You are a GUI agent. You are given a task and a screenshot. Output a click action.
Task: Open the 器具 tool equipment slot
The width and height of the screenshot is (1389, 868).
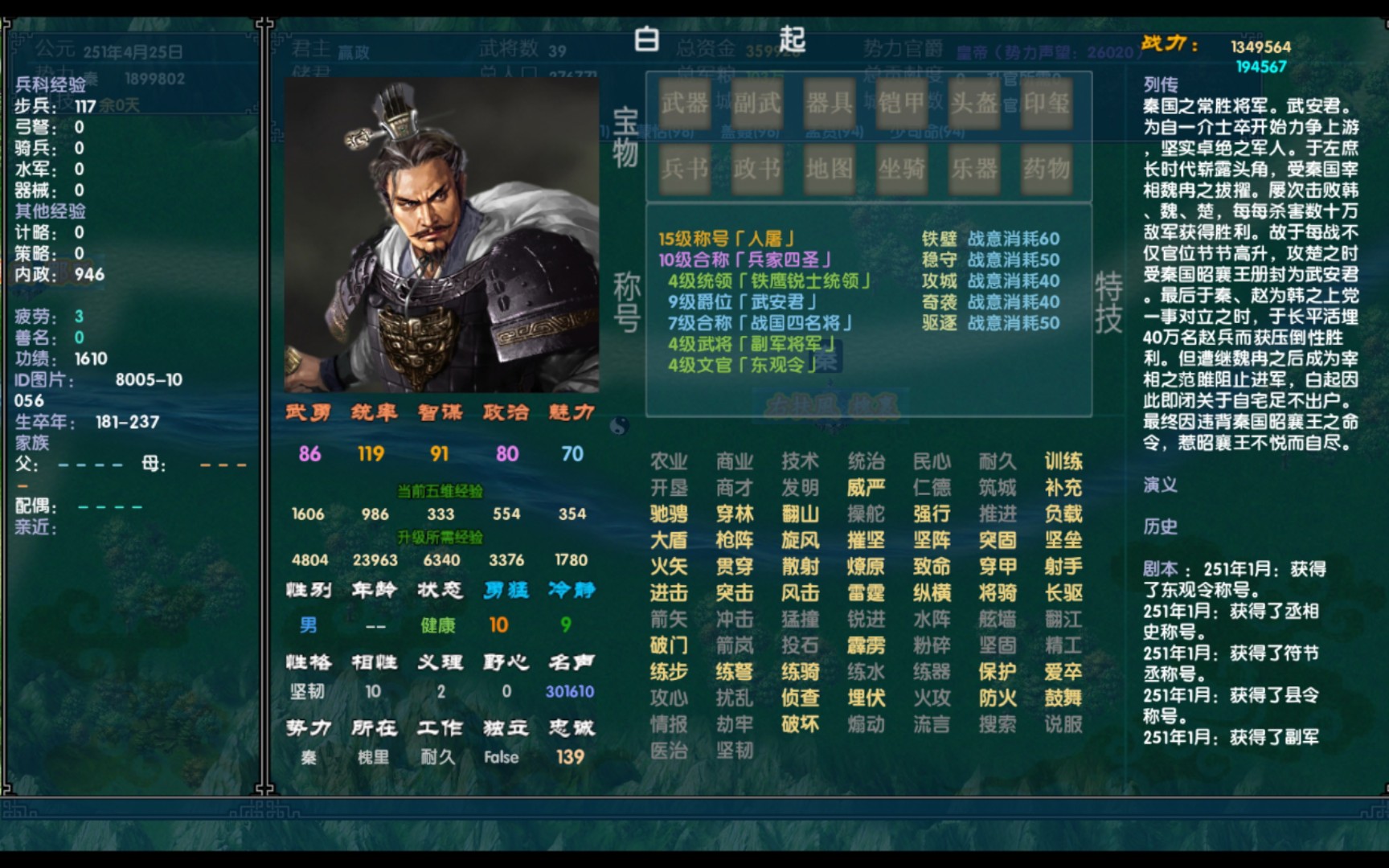830,103
